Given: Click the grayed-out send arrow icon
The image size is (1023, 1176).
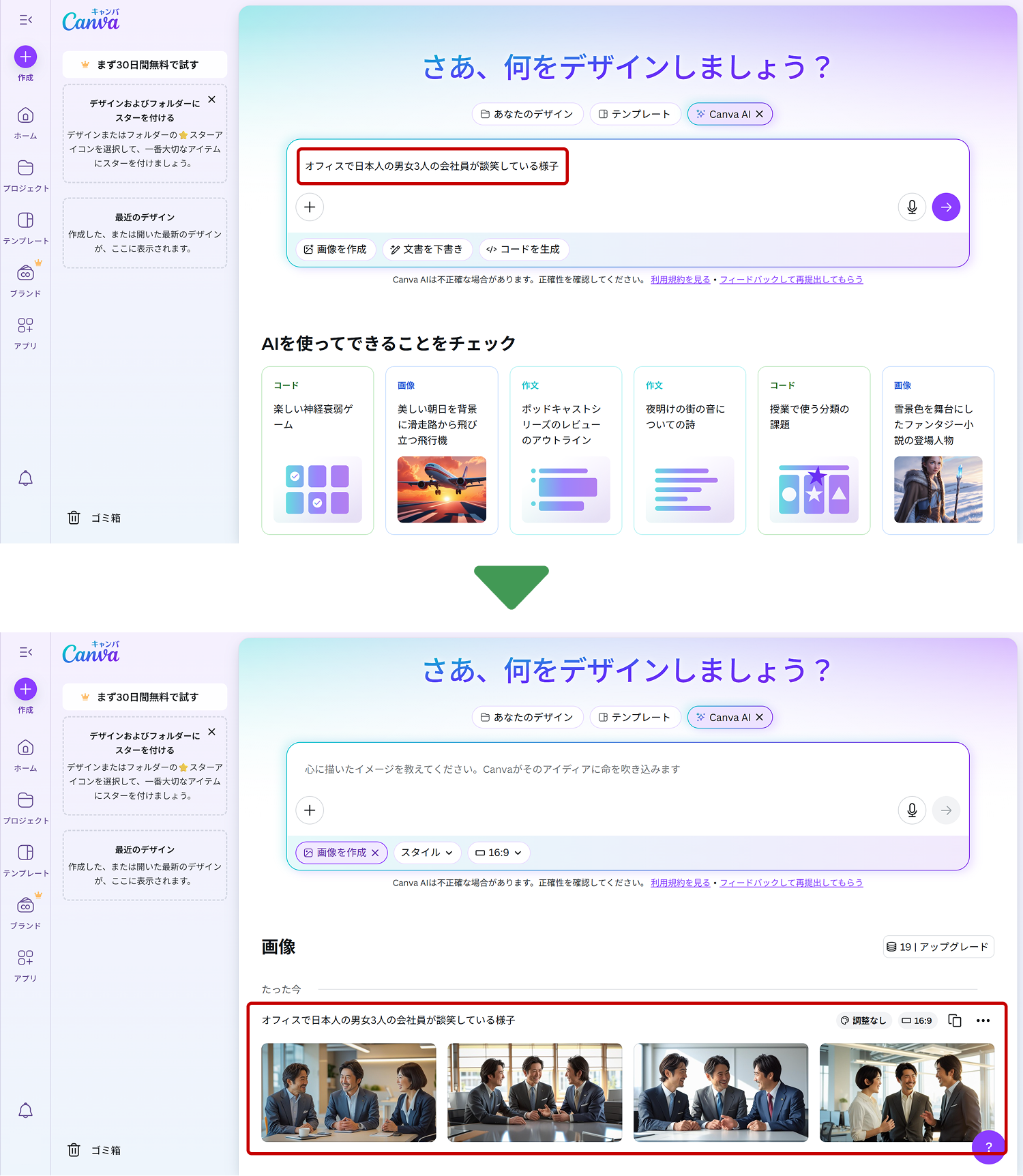Looking at the screenshot, I should pos(946,810).
